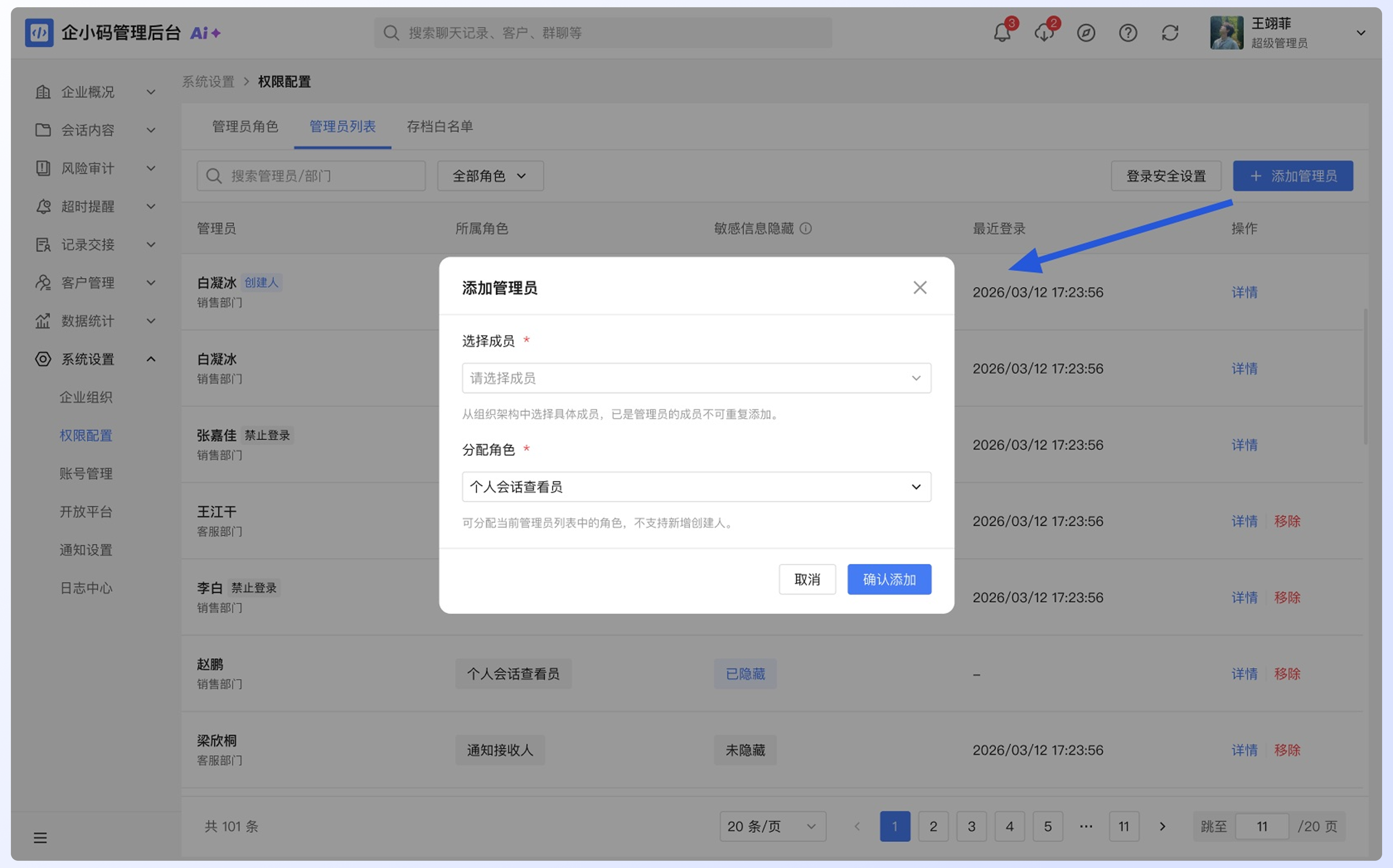Expand 记录交接 sidebar menu

(x=95, y=244)
